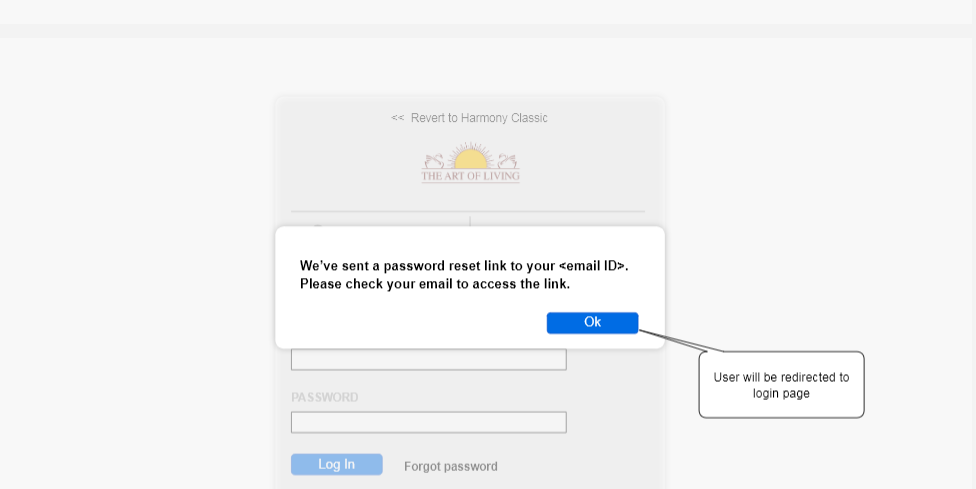The height and width of the screenshot is (489, 976).
Task: Focus the PASSWORD input field
Action: 428,422
